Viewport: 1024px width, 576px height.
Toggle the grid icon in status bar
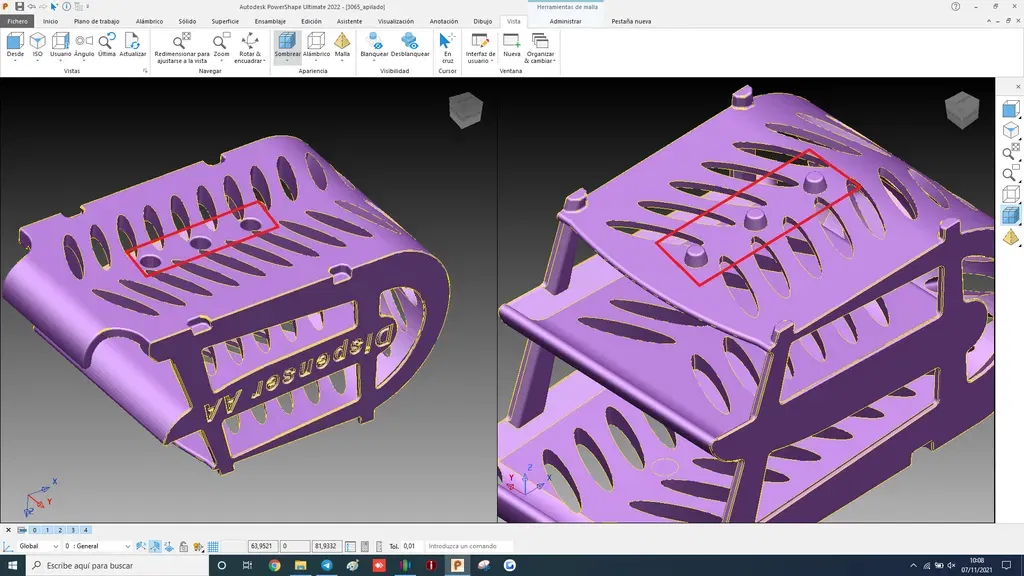213,547
